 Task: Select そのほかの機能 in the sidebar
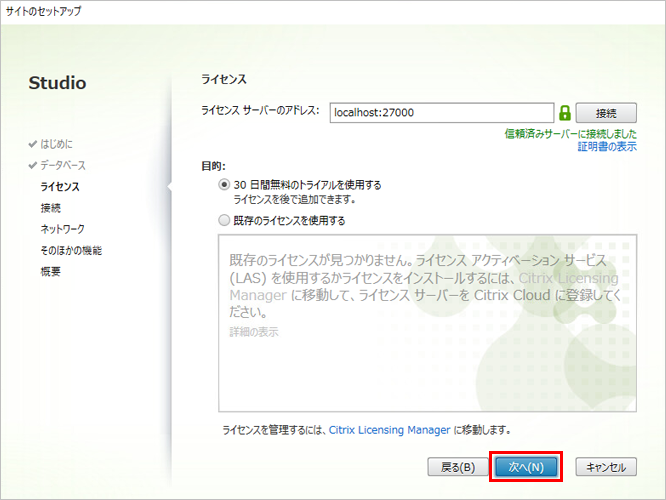pyautogui.click(x=70, y=250)
